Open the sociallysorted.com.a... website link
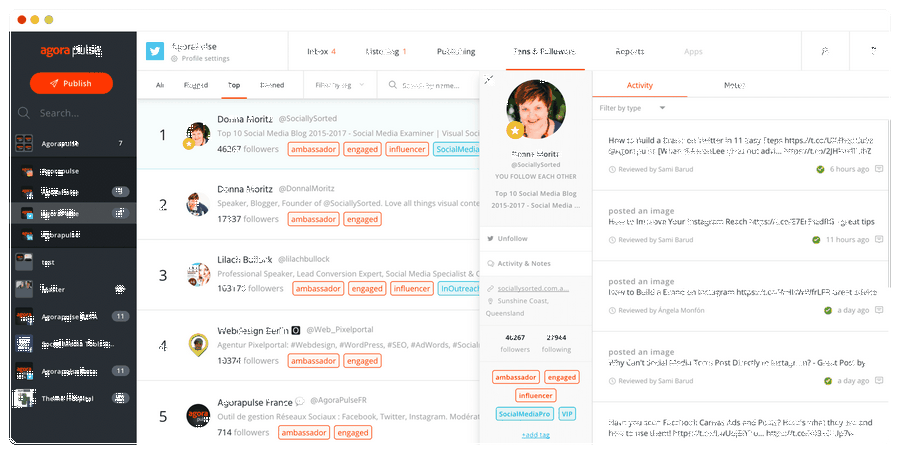Screen dimensions: 900x454 click(x=533, y=288)
